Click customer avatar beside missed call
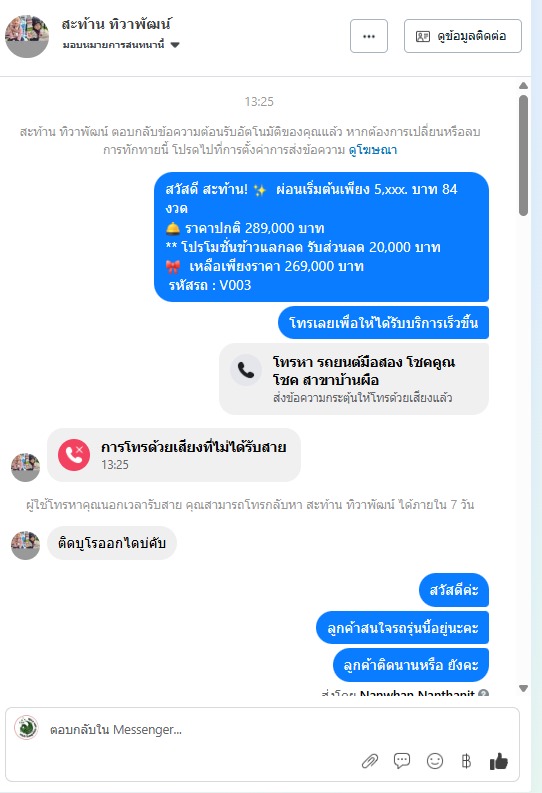The height and width of the screenshot is (793, 542). tap(25, 467)
